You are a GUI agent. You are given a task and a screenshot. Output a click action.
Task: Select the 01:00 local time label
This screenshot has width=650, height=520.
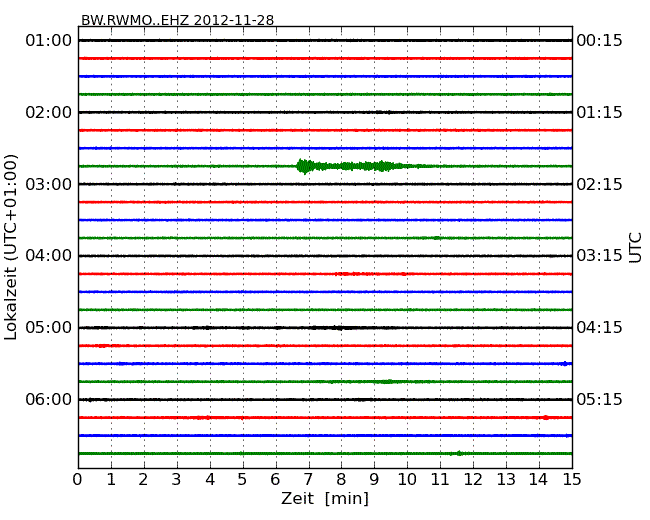tap(49, 41)
